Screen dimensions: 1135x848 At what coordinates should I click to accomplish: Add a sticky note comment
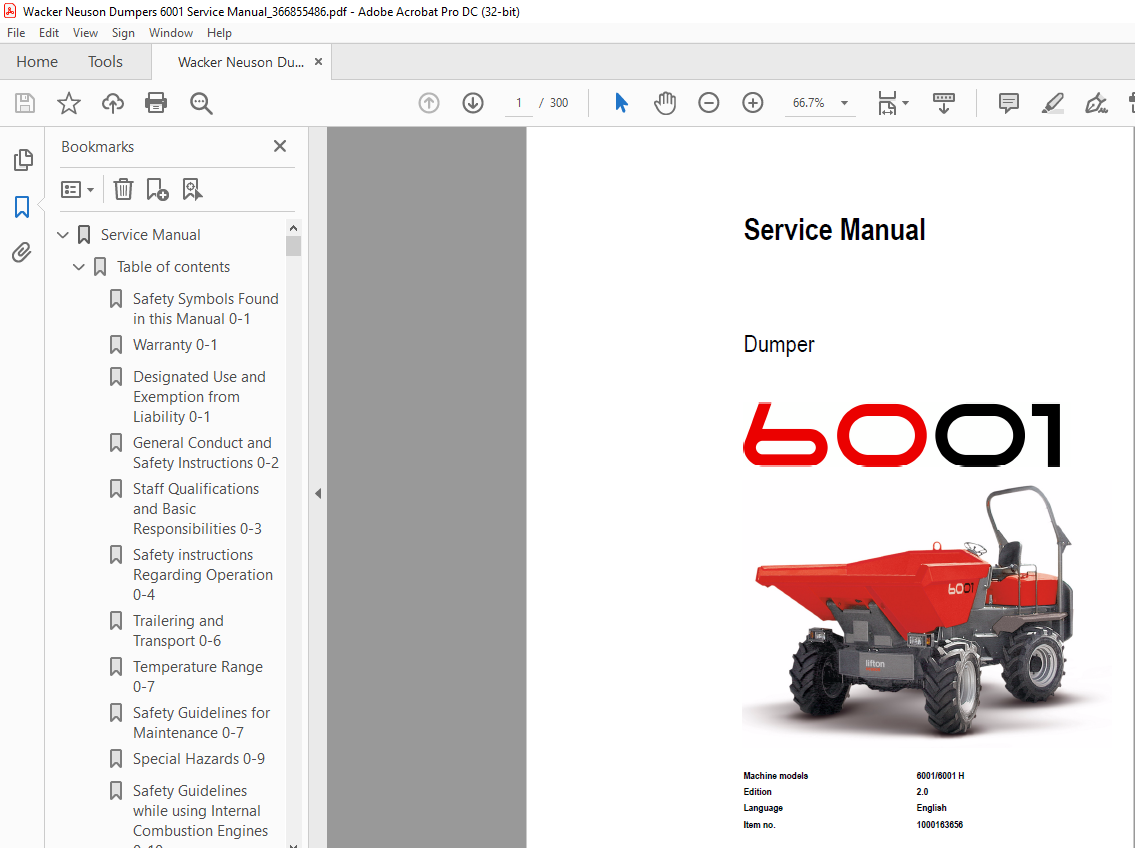(x=1008, y=103)
